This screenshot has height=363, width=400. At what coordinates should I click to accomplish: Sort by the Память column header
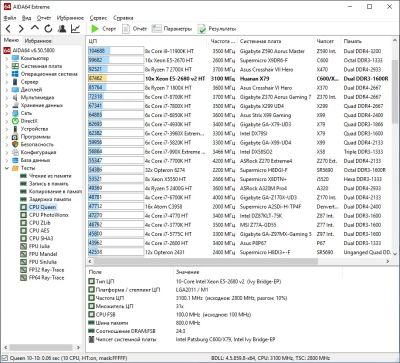pyautogui.click(x=366, y=41)
